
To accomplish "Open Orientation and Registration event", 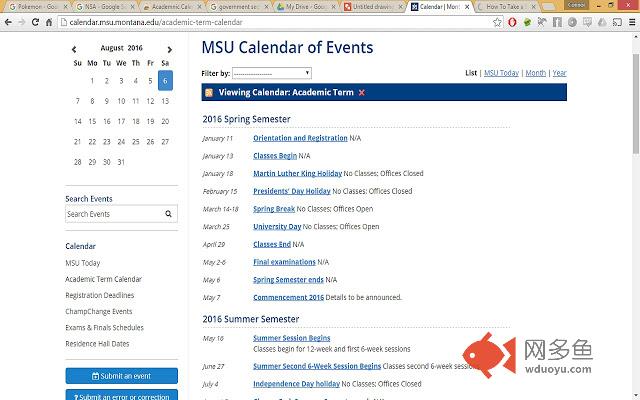I will coord(300,138).
